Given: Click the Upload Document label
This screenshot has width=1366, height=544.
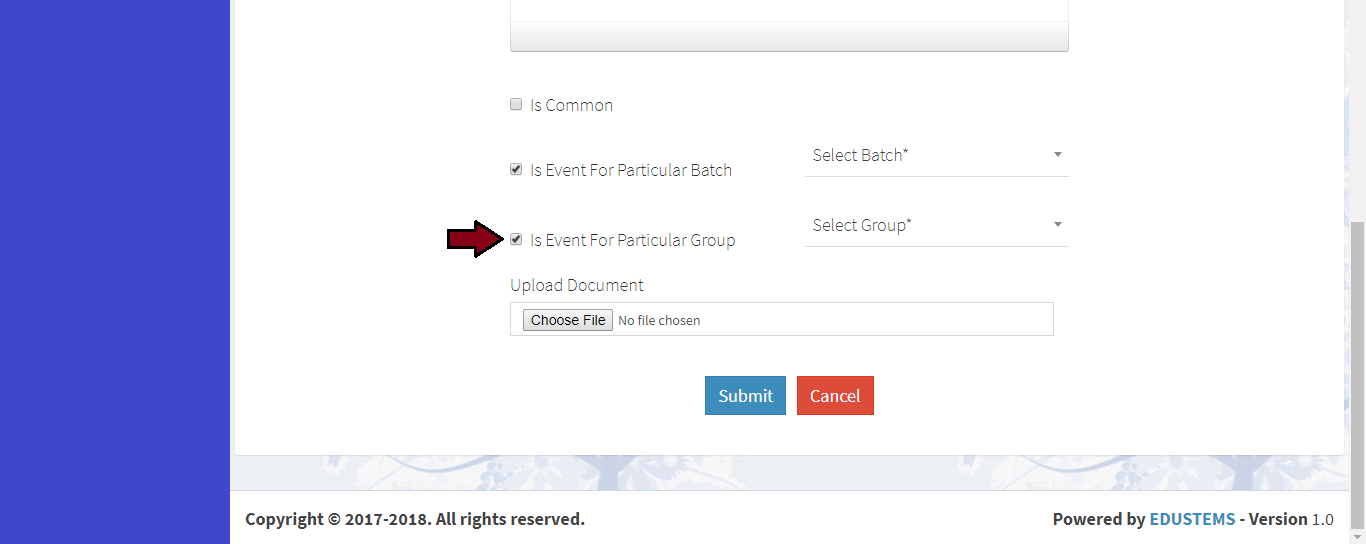Looking at the screenshot, I should [577, 285].
